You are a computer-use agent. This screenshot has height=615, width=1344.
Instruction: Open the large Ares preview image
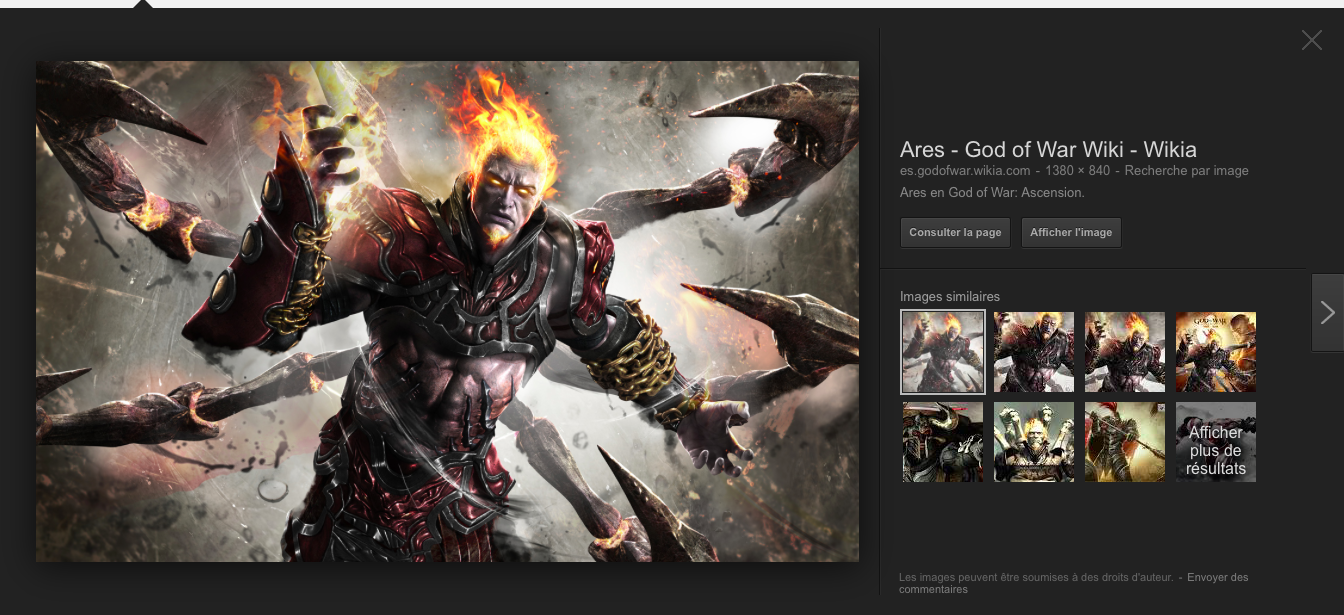pyautogui.click(x=447, y=311)
